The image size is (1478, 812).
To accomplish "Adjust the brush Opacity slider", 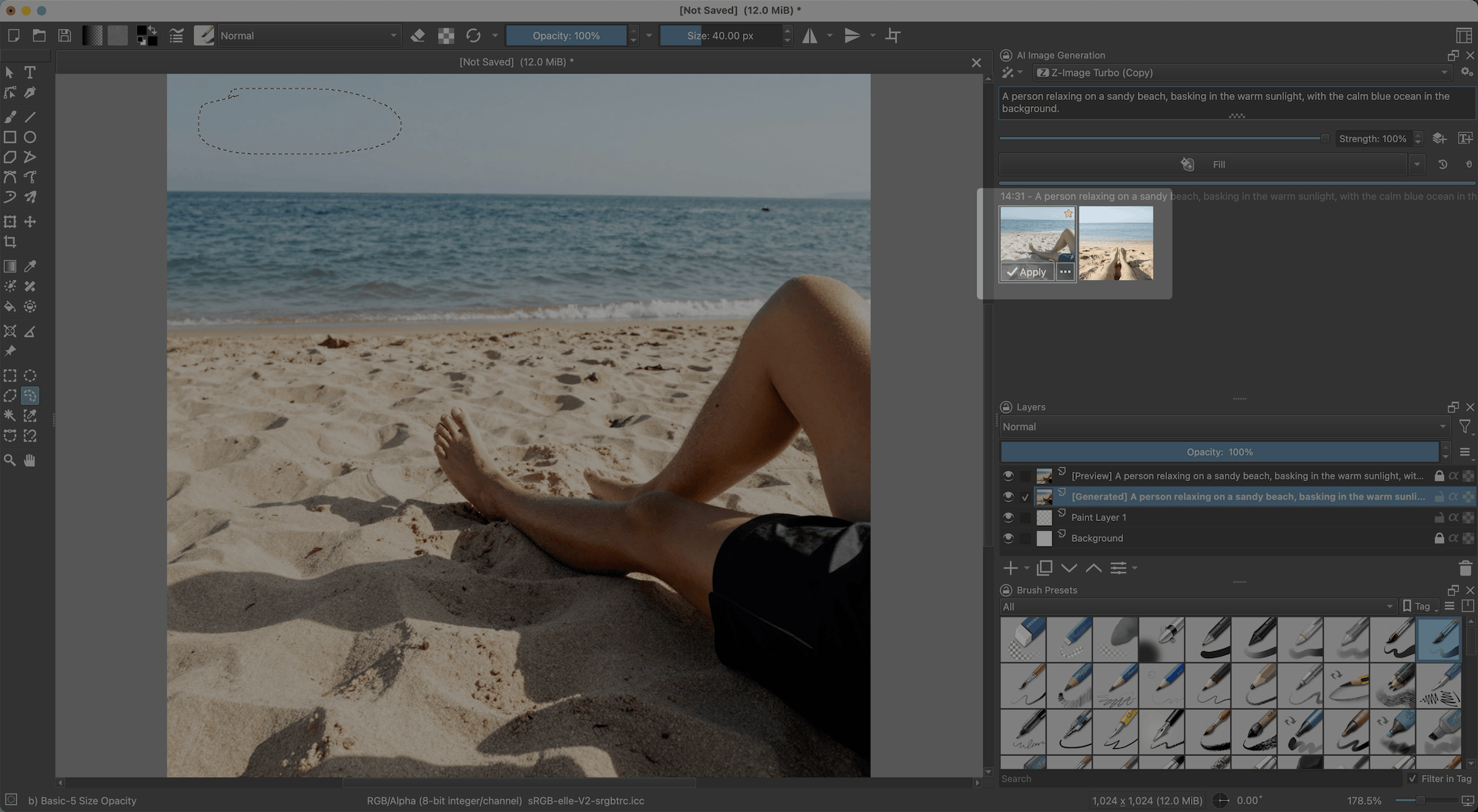I will click(x=566, y=35).
